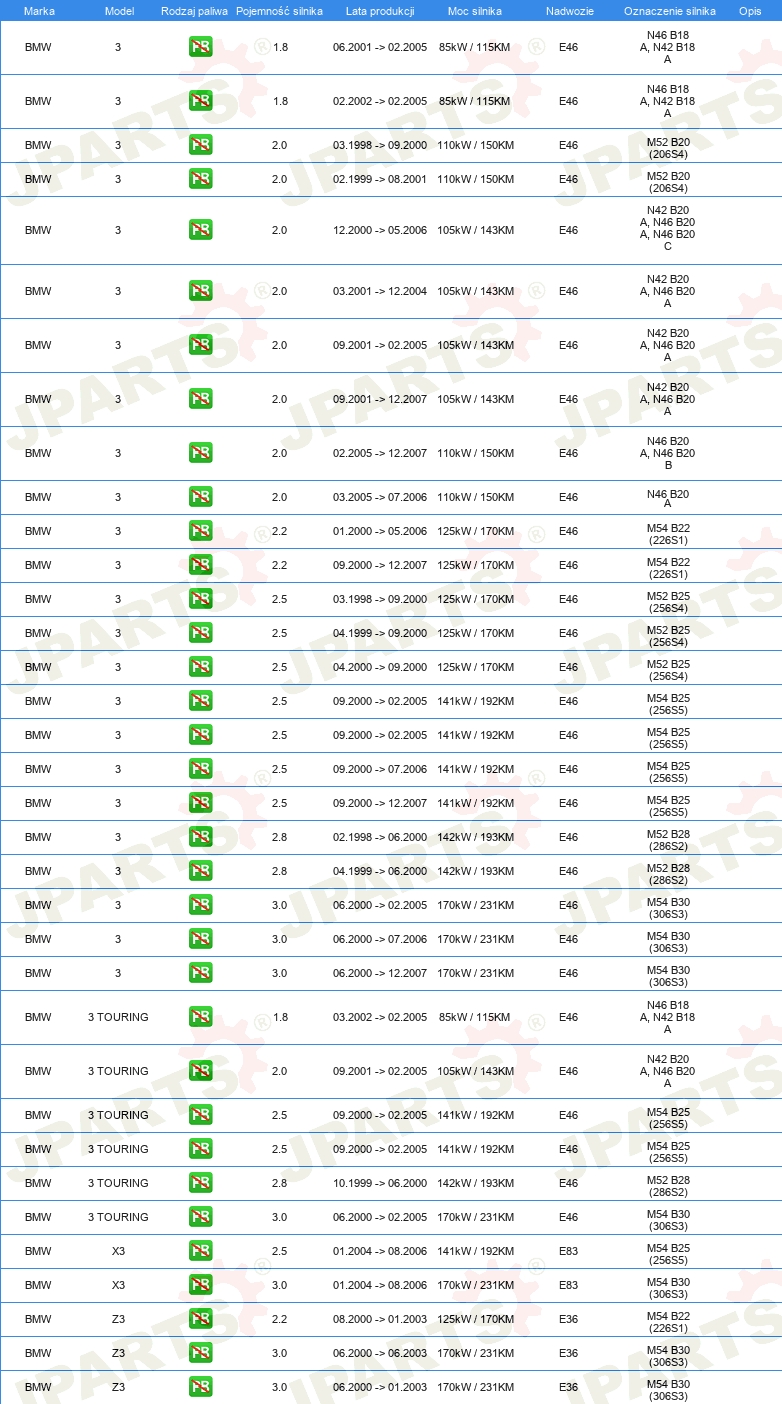Viewport: 782px width, 1404px height.
Task: Click fuel icon in 02.1998 -> 06.2000 row
Action: pyautogui.click(x=200, y=837)
